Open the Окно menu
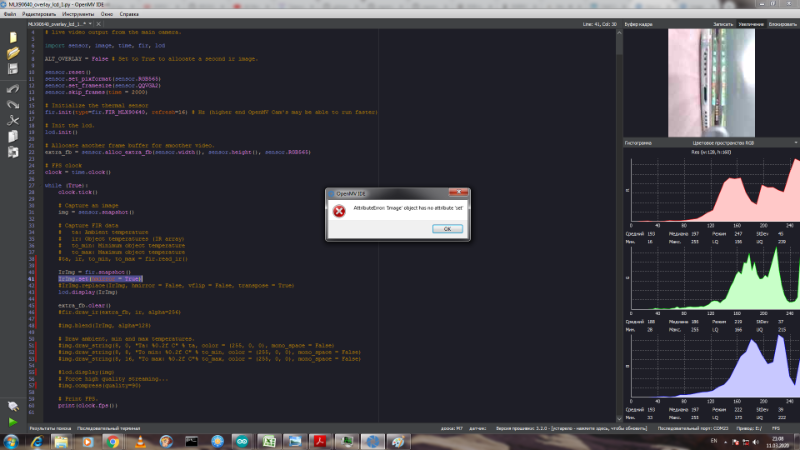Viewport: 800px width, 450px height. pos(107,14)
